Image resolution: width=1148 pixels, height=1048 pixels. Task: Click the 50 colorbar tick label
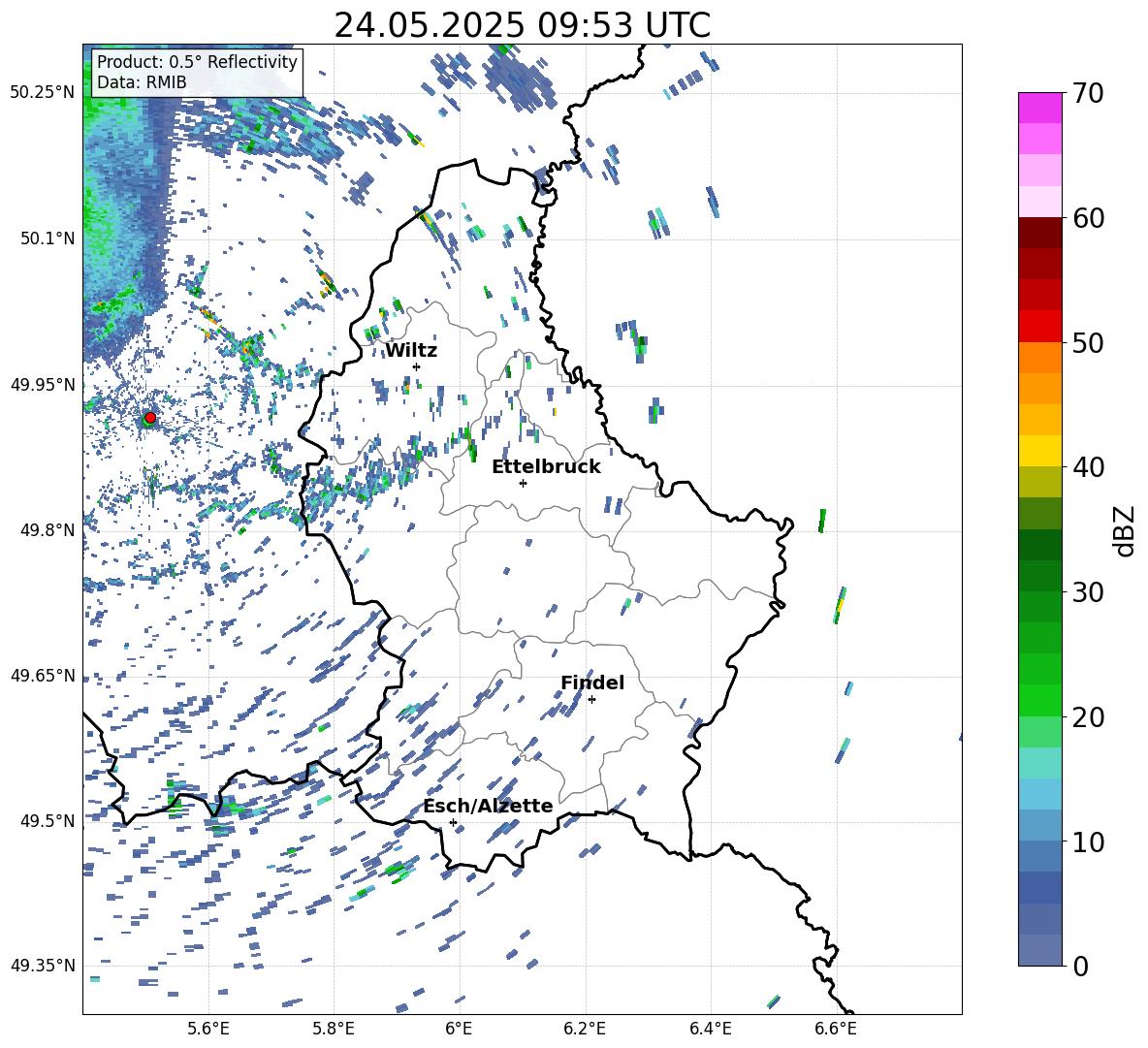1089,342
